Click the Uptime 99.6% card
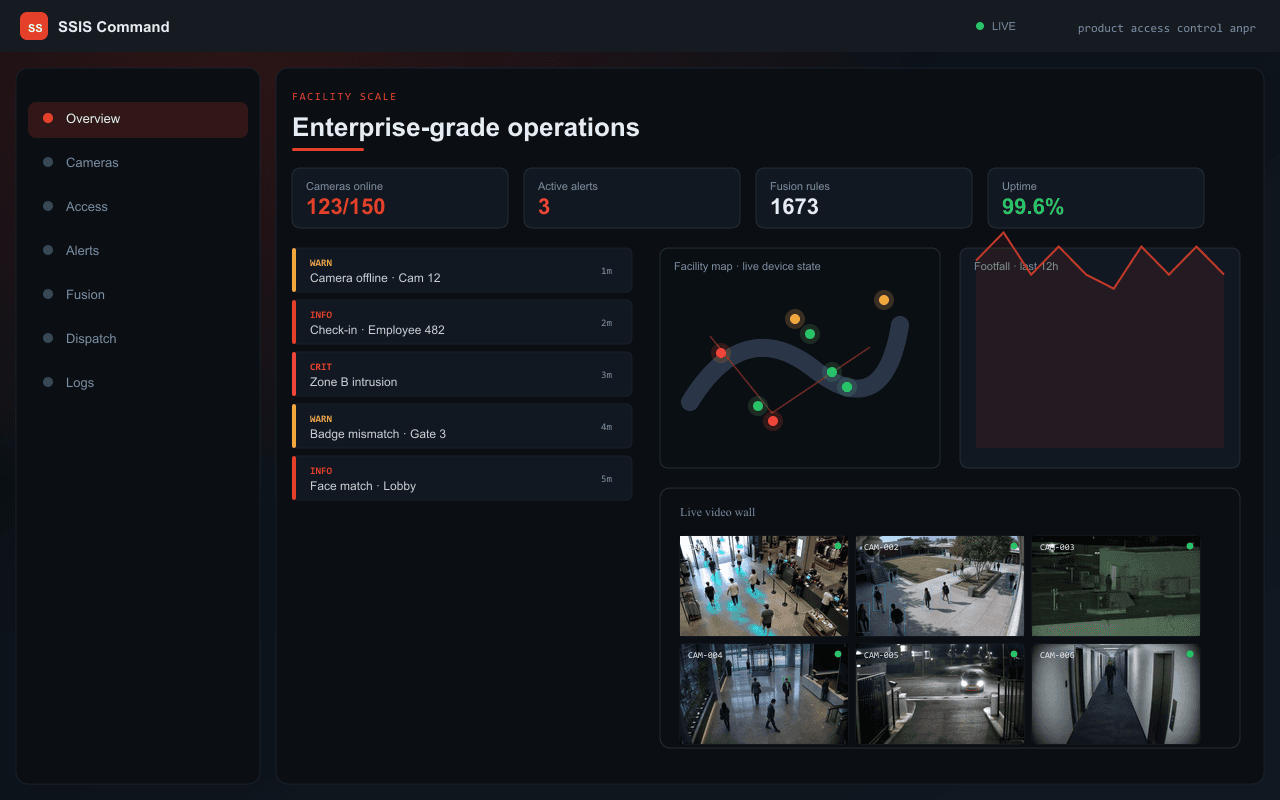The image size is (1280, 800). click(x=1096, y=198)
